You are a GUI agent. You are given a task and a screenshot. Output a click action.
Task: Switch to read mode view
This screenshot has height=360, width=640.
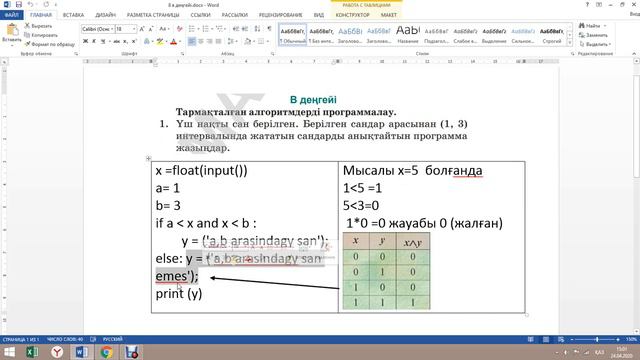coord(530,339)
